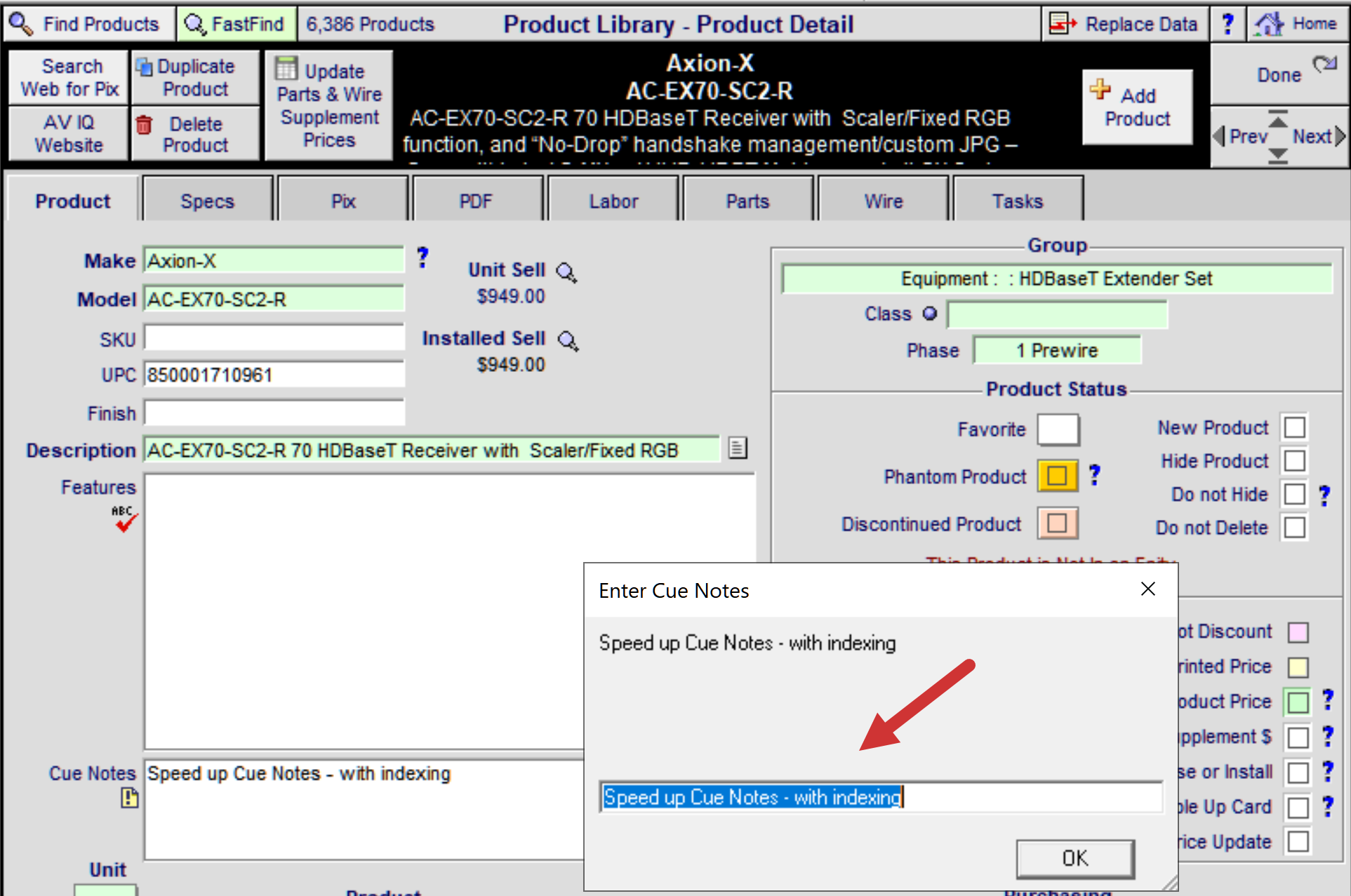Viewport: 1351px width, 896px height.
Task: Click into the UPC field
Action: click(x=274, y=375)
